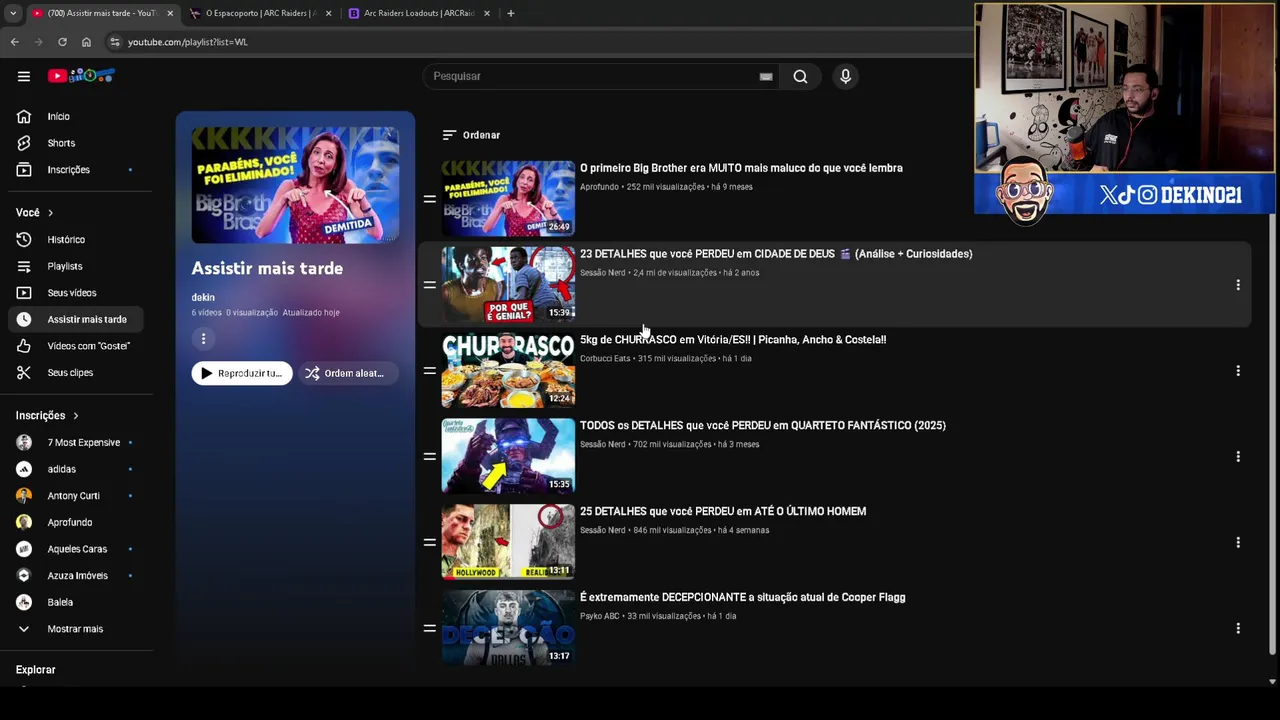Click Ordem aleatória shuffle button
The image size is (1280, 720).
point(347,373)
